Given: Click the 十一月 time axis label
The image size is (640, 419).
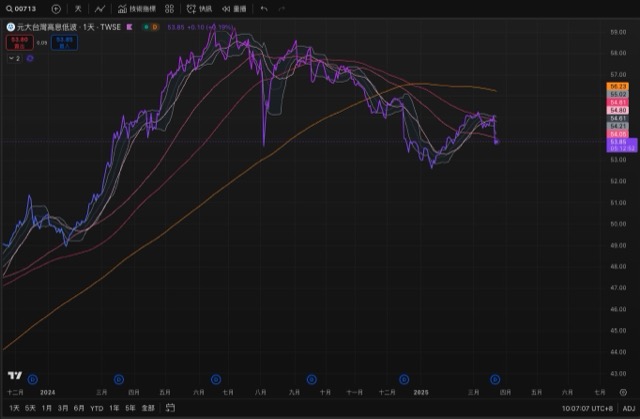Looking at the screenshot, I should point(354,392).
